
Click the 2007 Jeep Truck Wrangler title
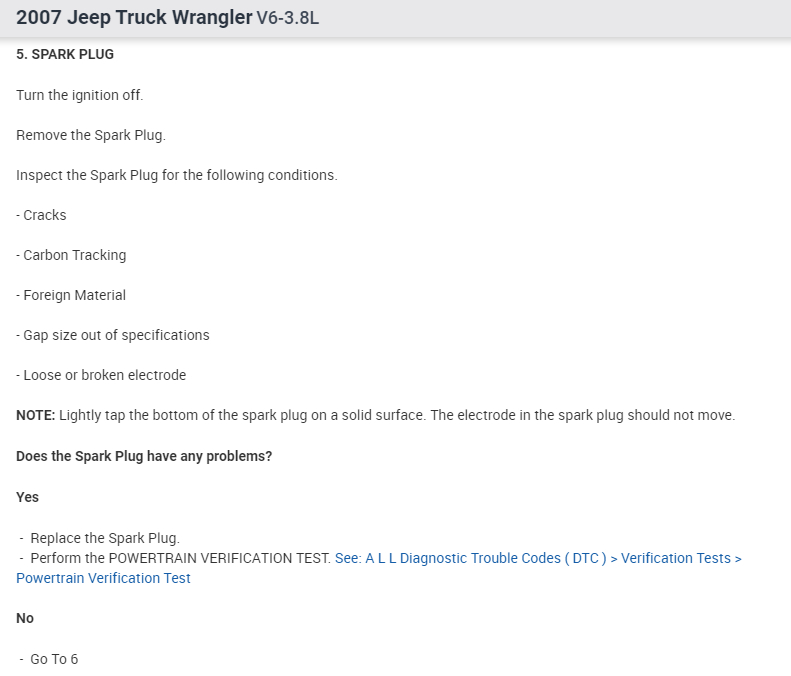134,18
